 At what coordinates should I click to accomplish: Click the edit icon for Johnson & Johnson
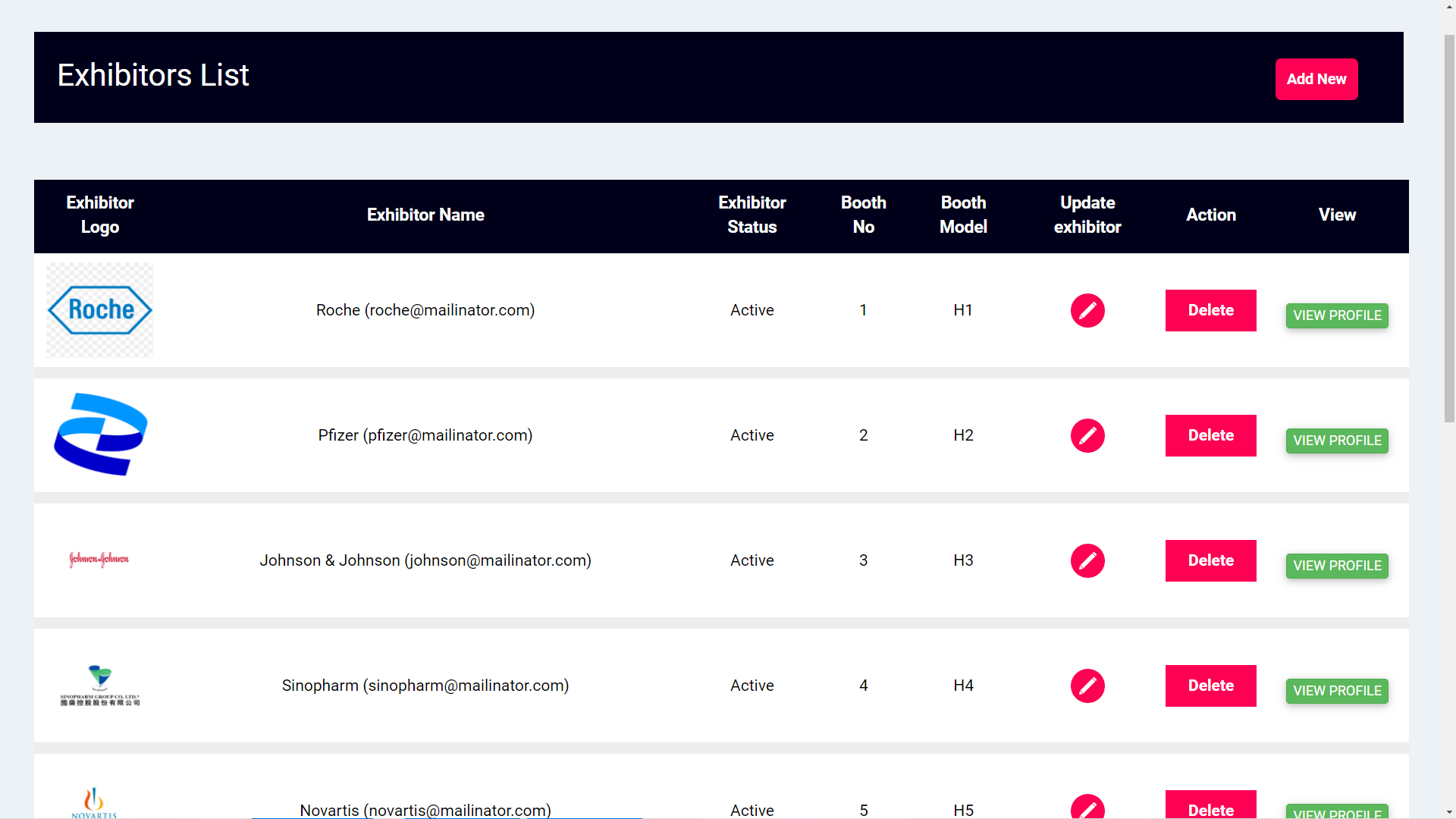pos(1087,560)
